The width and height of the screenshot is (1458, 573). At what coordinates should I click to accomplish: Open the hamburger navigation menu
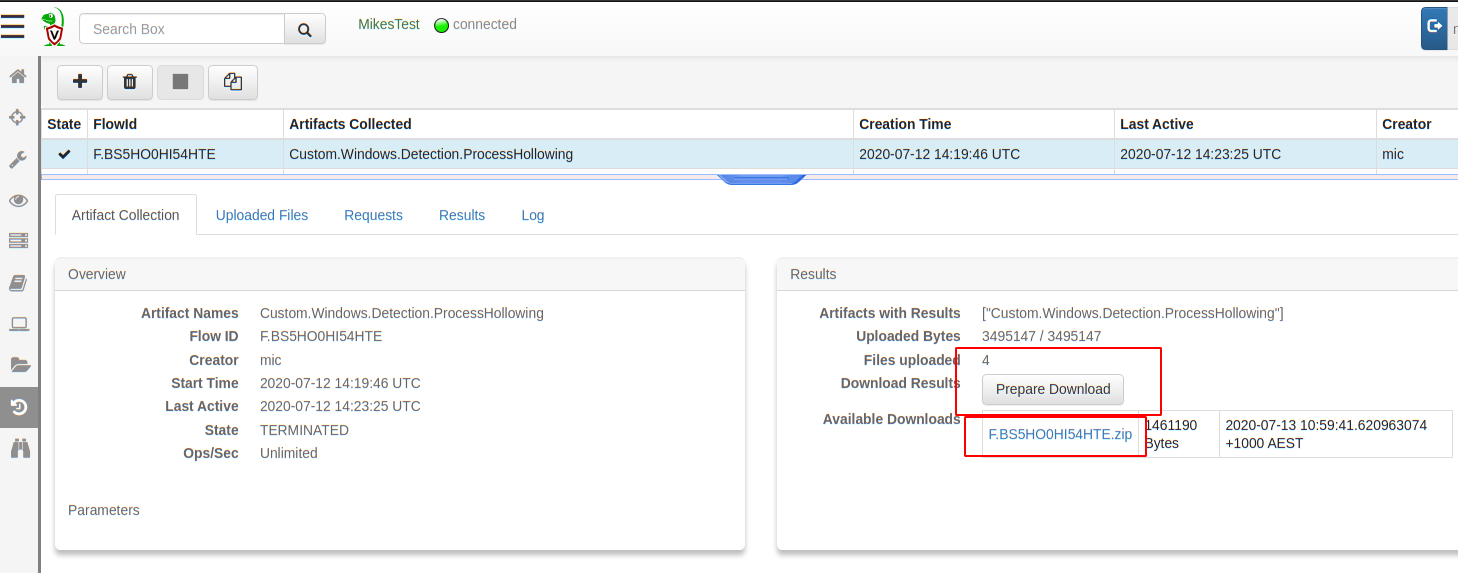13,27
